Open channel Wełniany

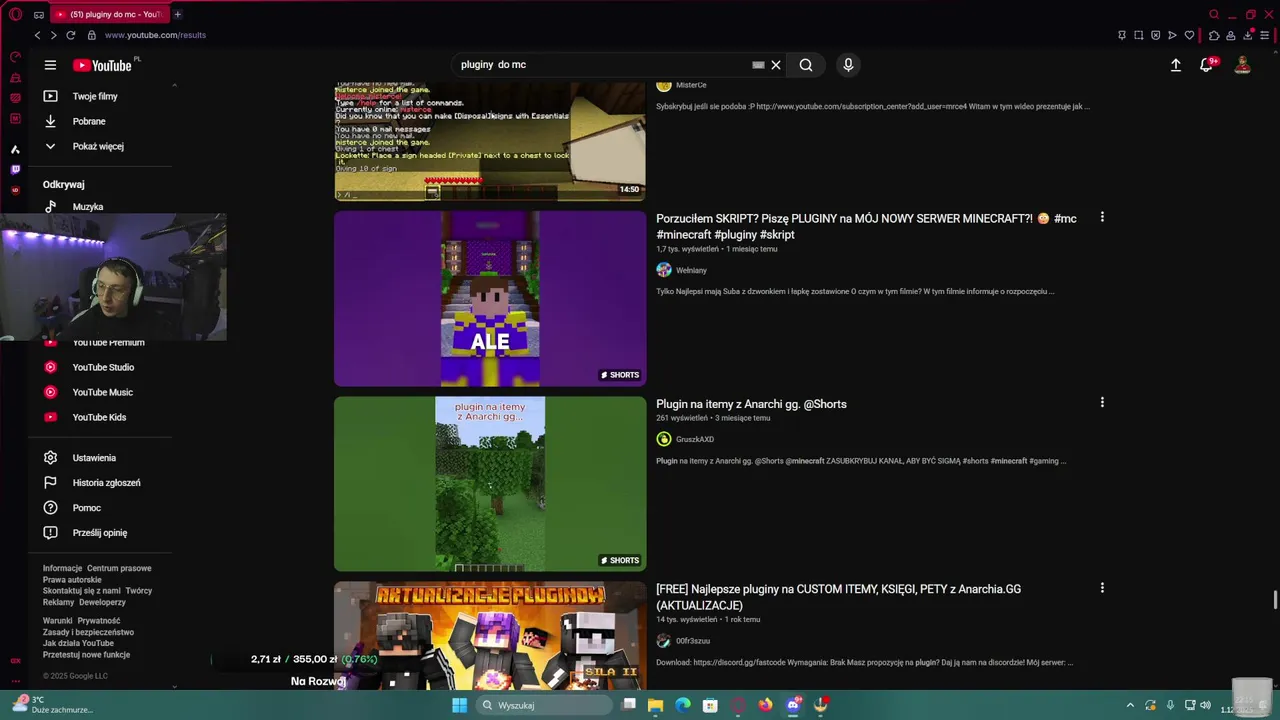[x=691, y=270]
